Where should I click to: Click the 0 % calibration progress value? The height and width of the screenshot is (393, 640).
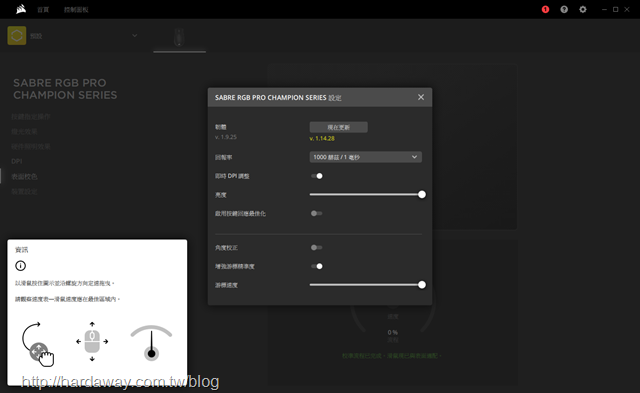393,333
